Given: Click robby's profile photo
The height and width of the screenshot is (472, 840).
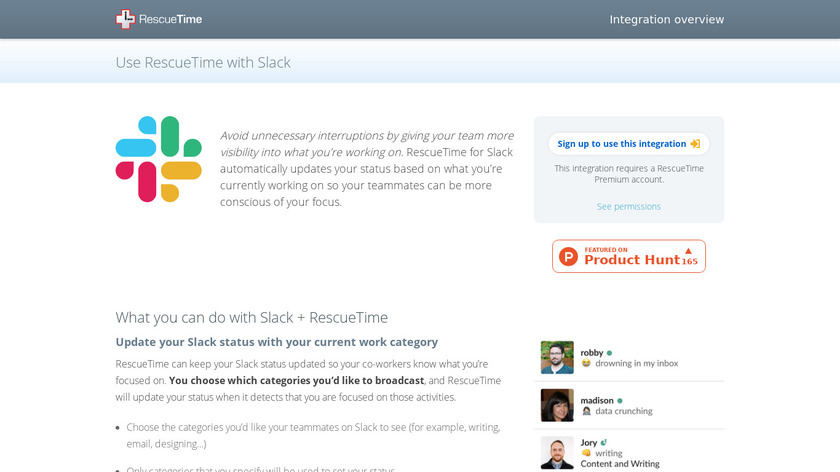Looking at the screenshot, I should [557, 357].
